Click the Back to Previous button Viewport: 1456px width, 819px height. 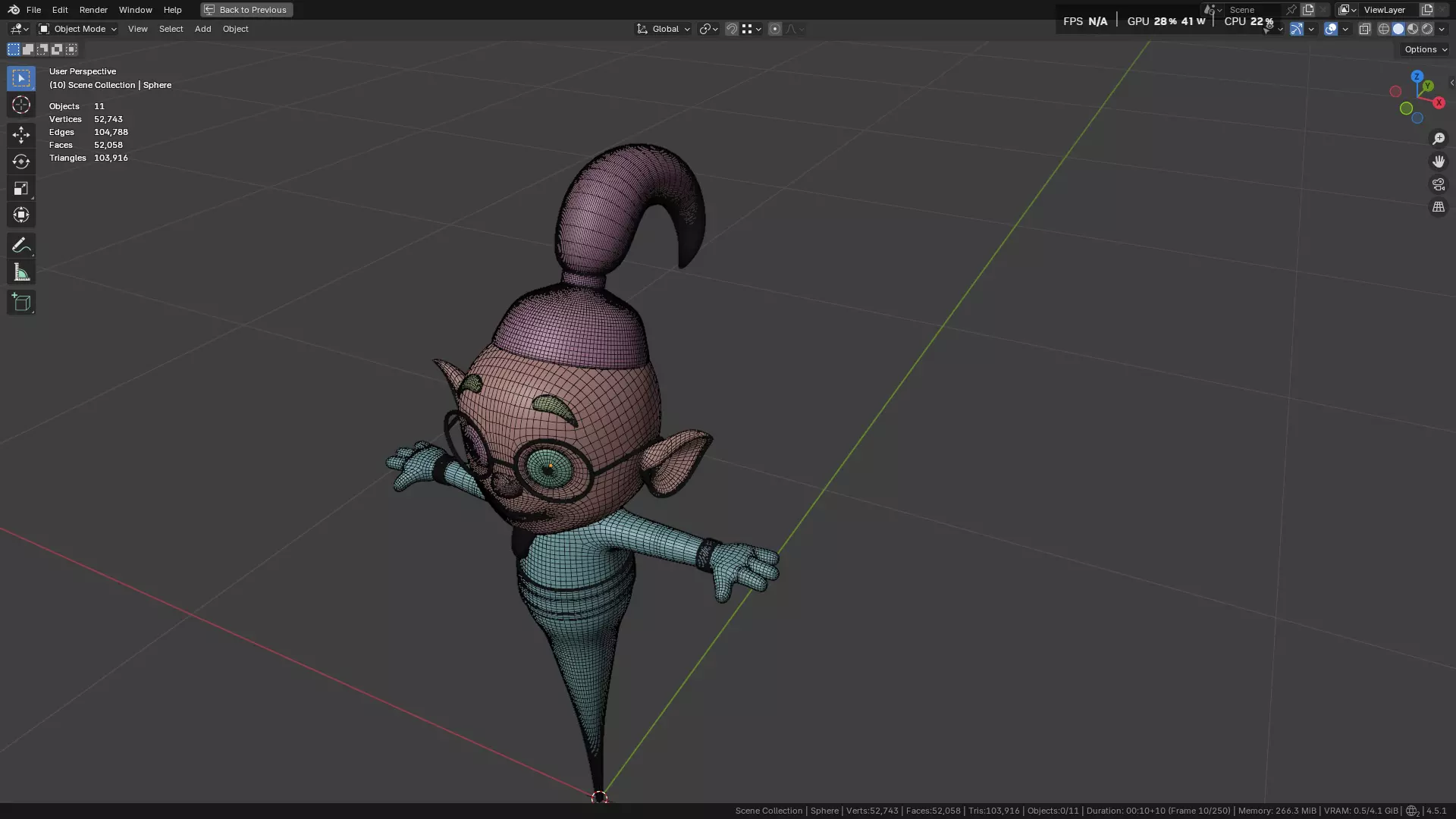point(246,10)
